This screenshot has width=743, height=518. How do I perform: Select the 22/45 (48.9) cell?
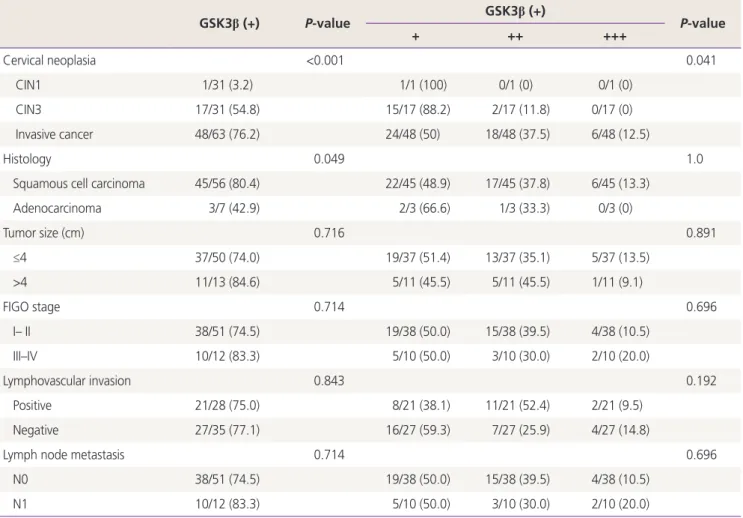pos(418,184)
